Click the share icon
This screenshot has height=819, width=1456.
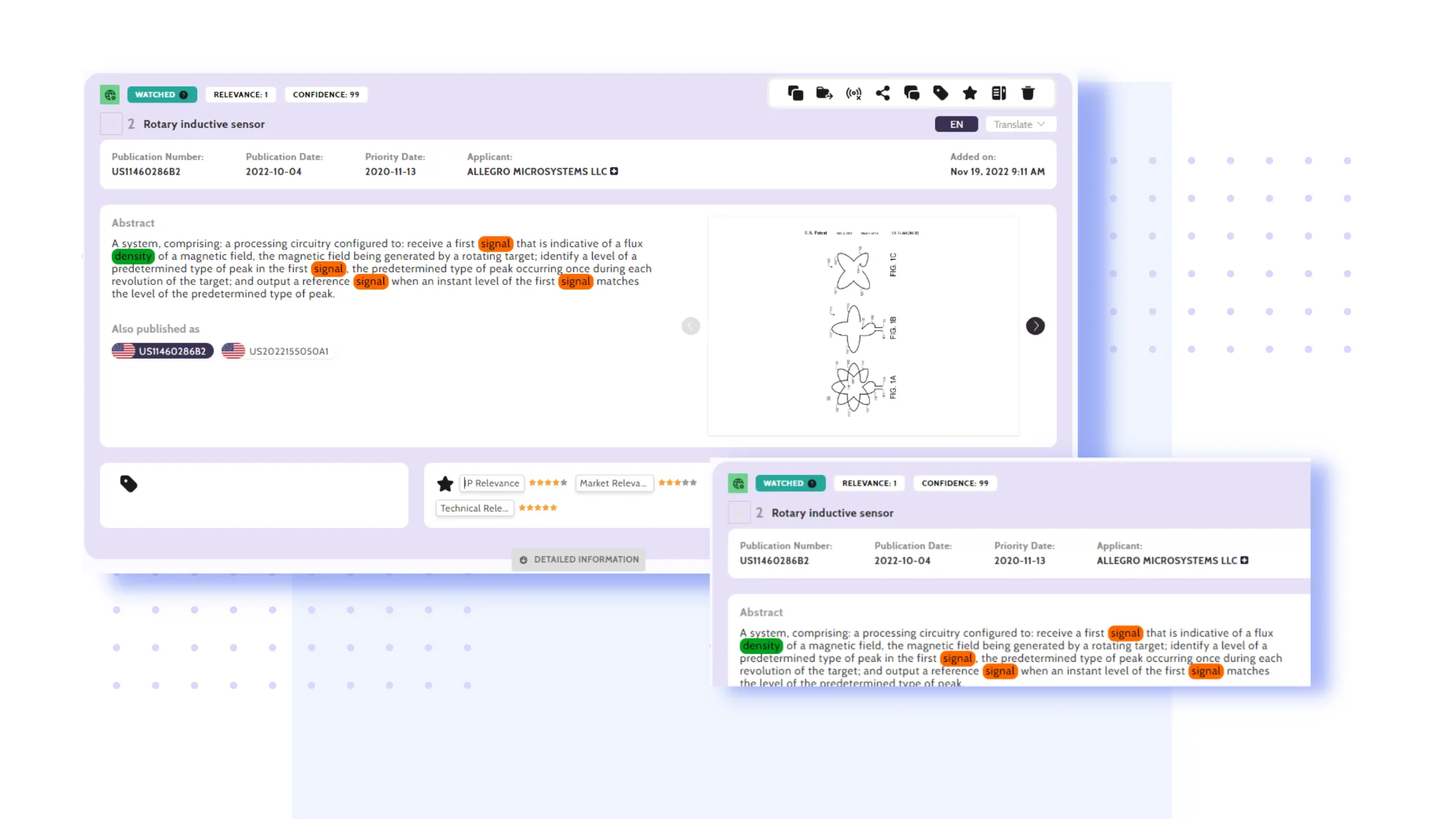(883, 93)
